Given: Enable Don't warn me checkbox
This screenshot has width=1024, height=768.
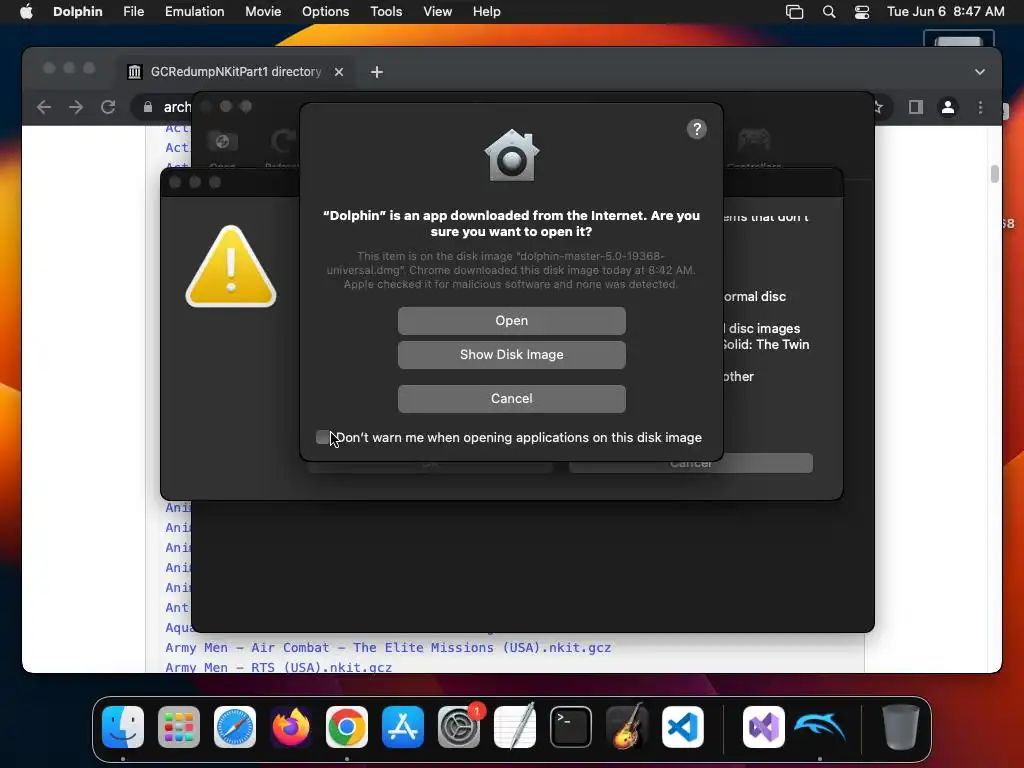Looking at the screenshot, I should (323, 438).
